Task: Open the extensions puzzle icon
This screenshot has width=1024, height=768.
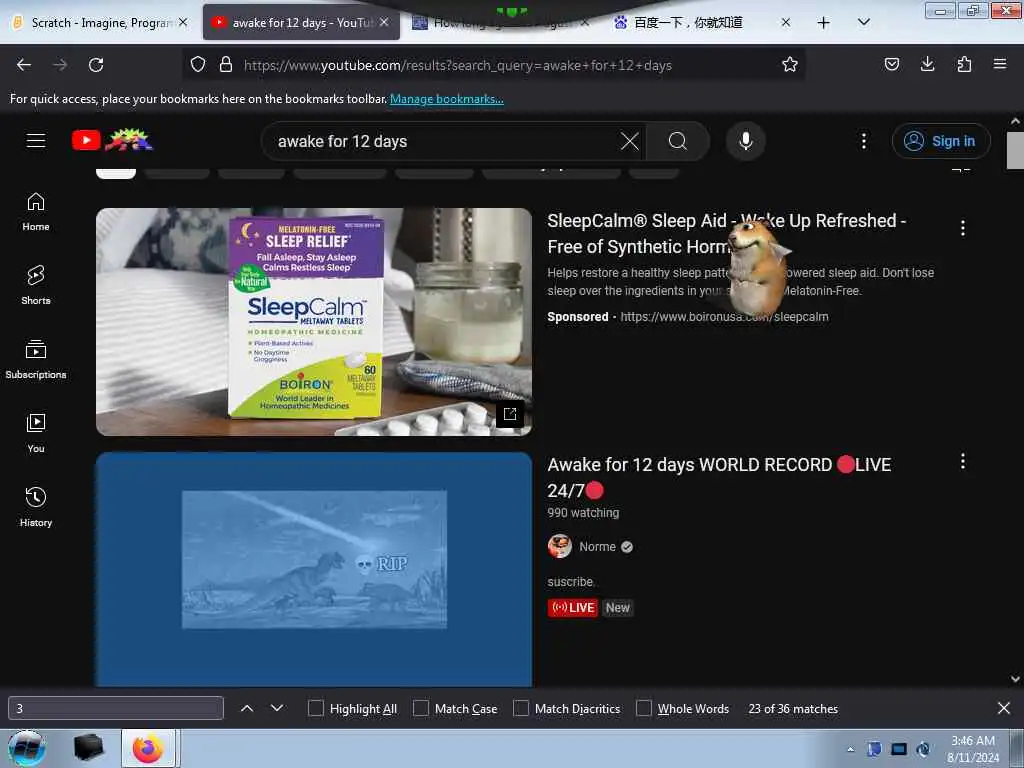Action: [964, 64]
